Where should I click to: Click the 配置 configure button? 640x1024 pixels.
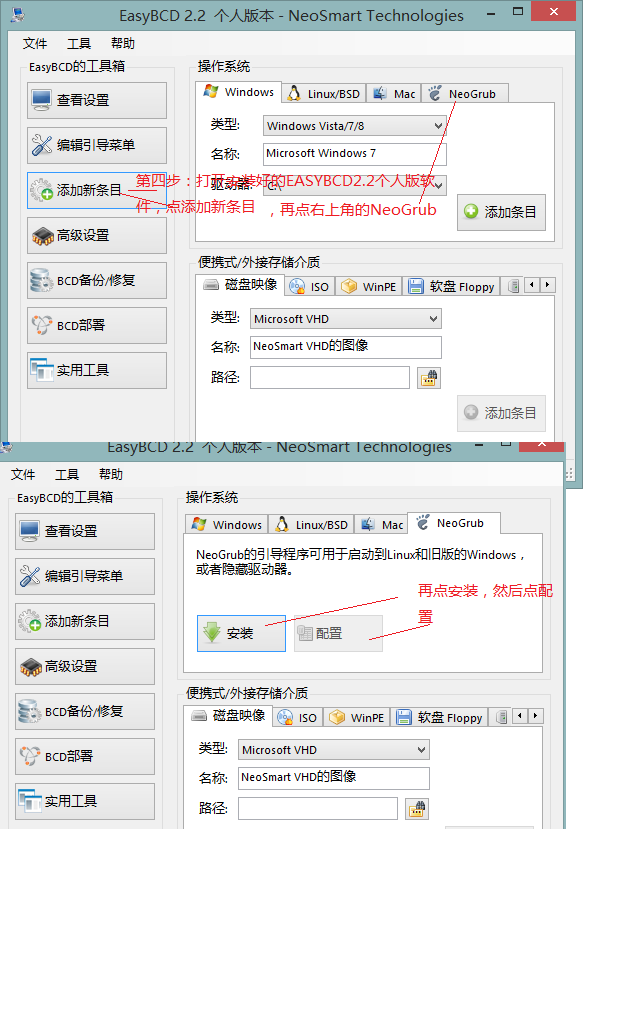tap(338, 633)
